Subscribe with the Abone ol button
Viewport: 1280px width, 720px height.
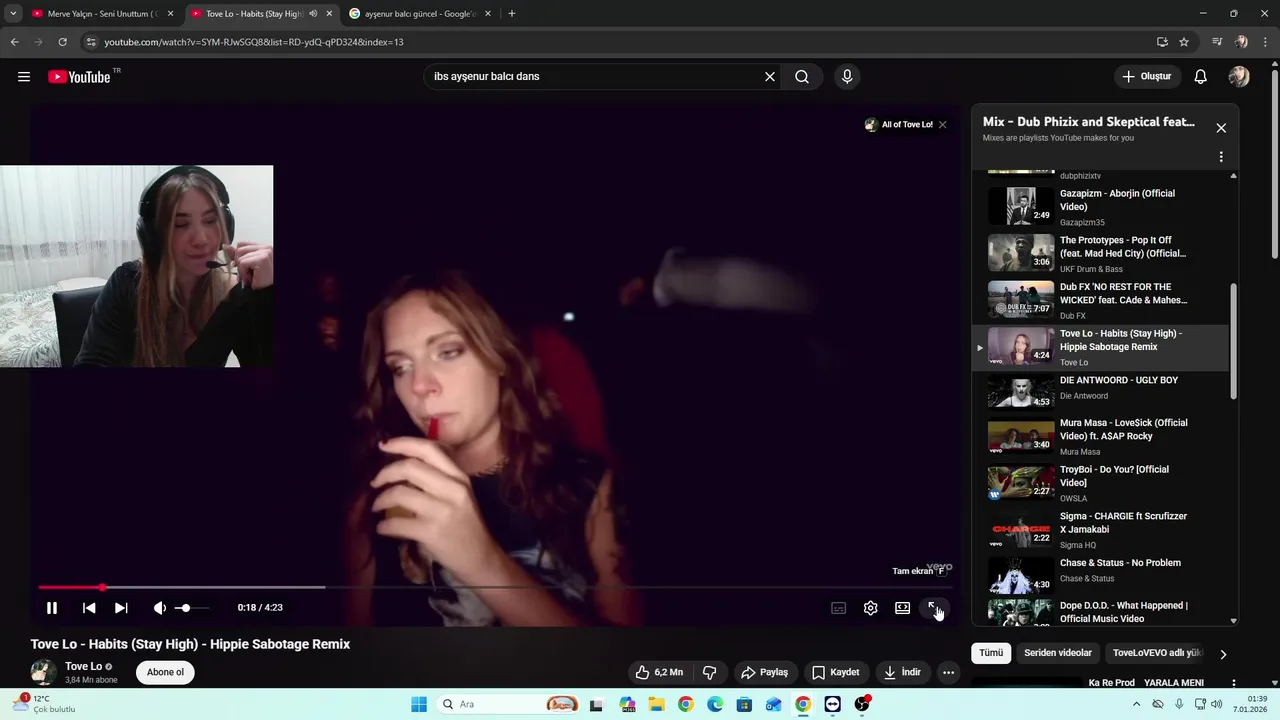(165, 672)
